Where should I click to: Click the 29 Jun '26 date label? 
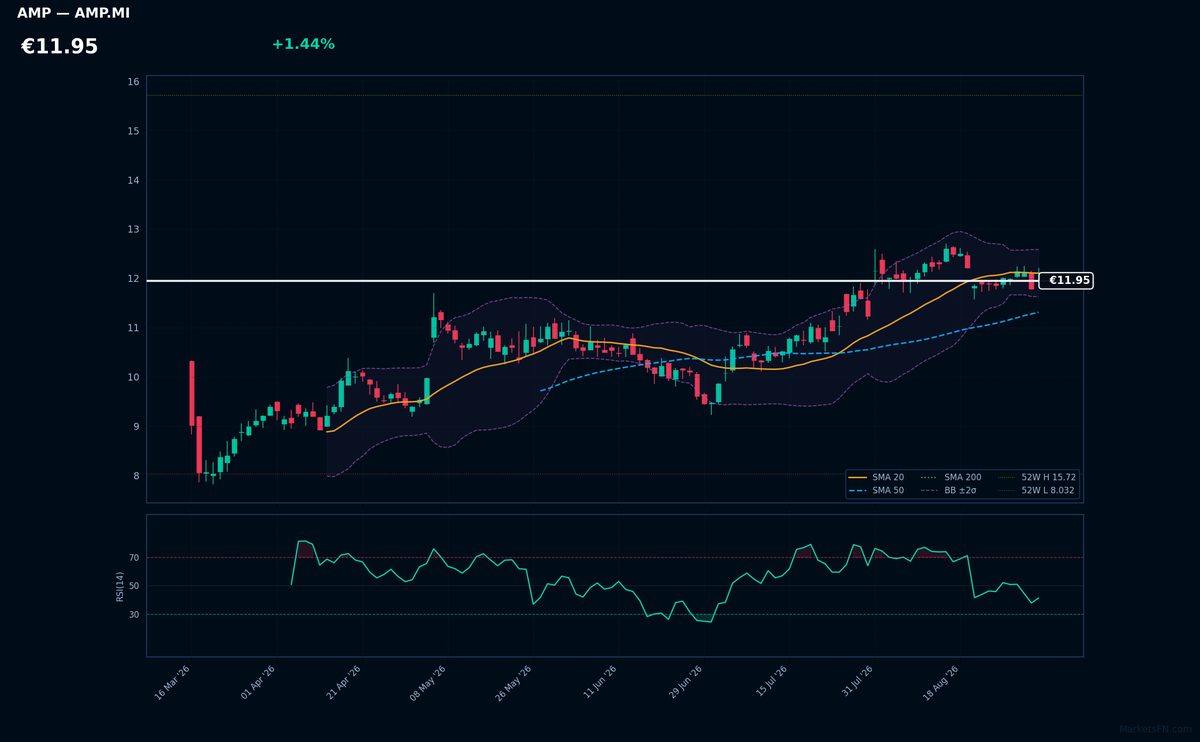tap(686, 683)
